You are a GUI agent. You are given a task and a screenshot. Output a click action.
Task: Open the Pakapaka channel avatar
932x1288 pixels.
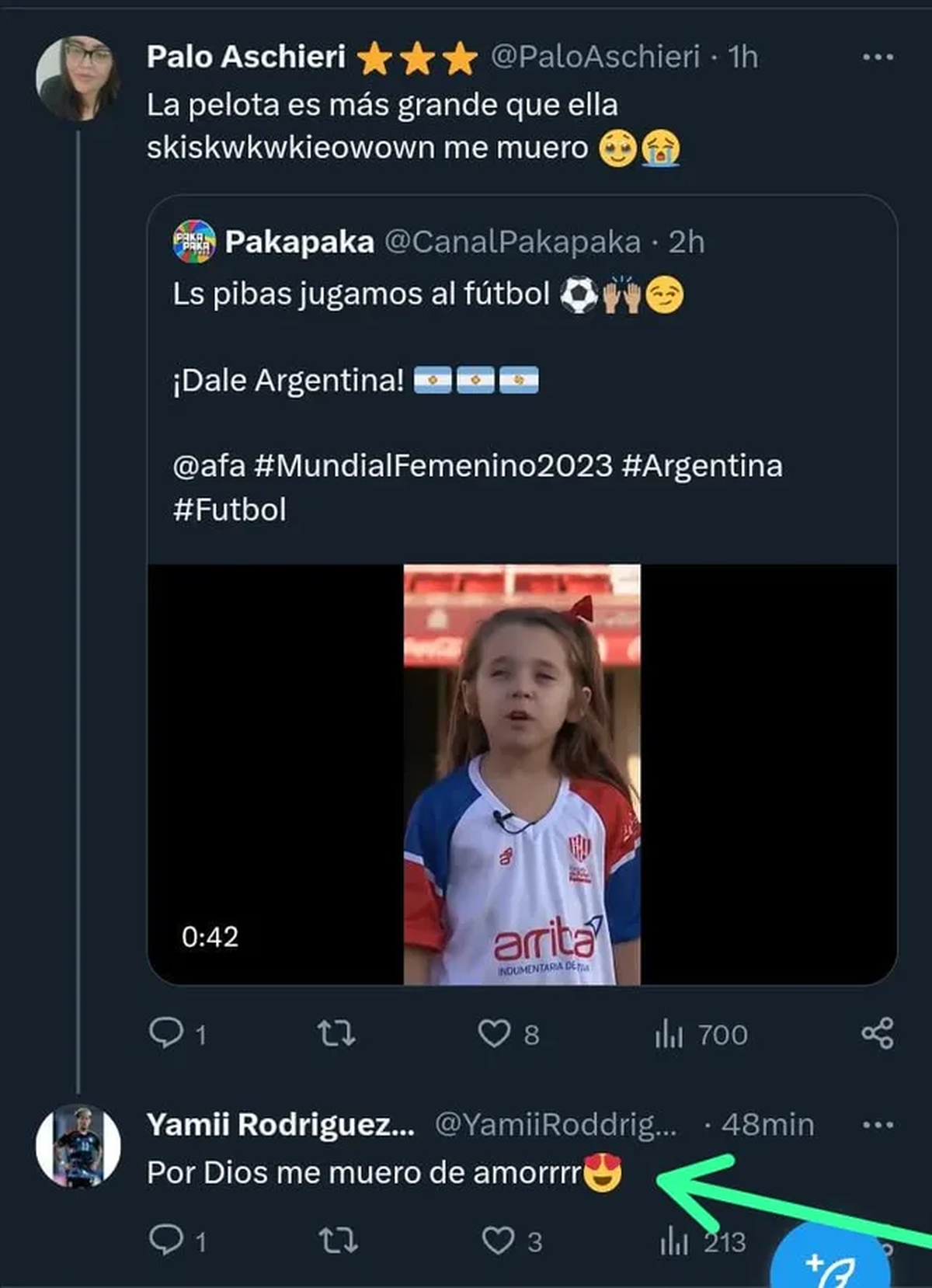point(193,242)
